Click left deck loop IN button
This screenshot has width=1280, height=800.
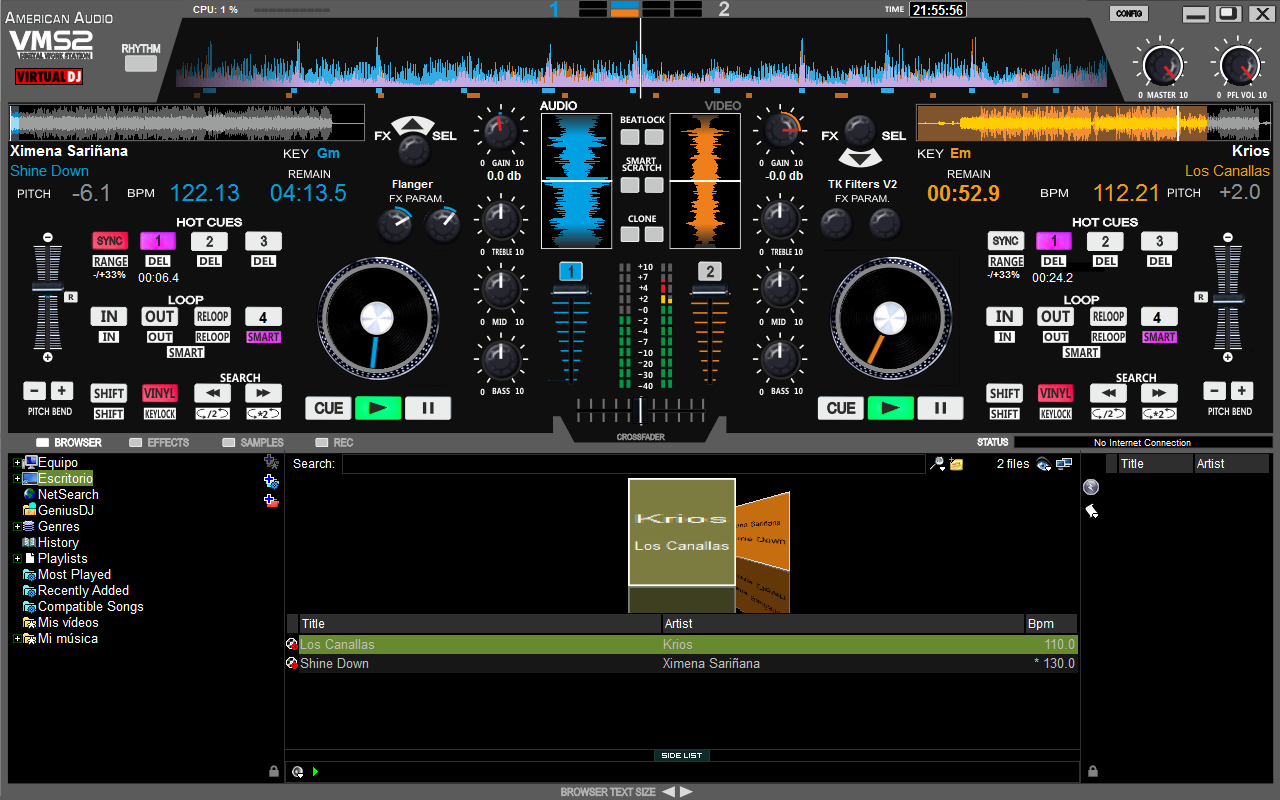(109, 317)
